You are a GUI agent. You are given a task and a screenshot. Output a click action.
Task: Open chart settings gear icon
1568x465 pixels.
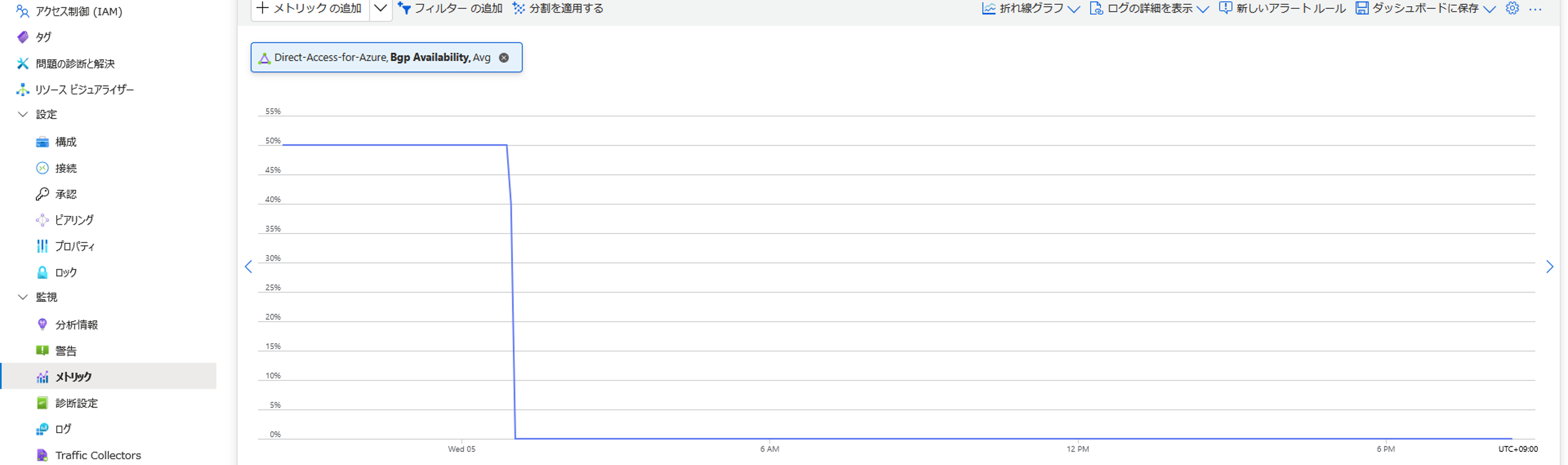pyautogui.click(x=1513, y=8)
